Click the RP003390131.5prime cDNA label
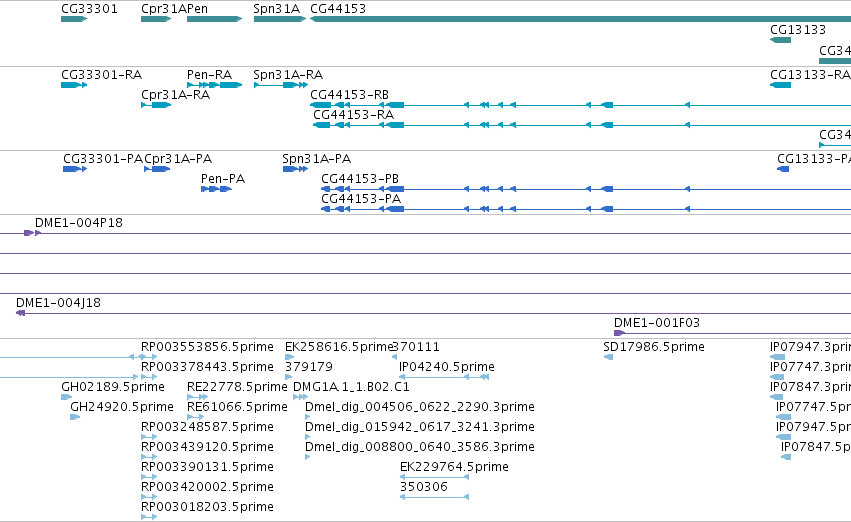Image resolution: width=851 pixels, height=522 pixels. (x=207, y=467)
